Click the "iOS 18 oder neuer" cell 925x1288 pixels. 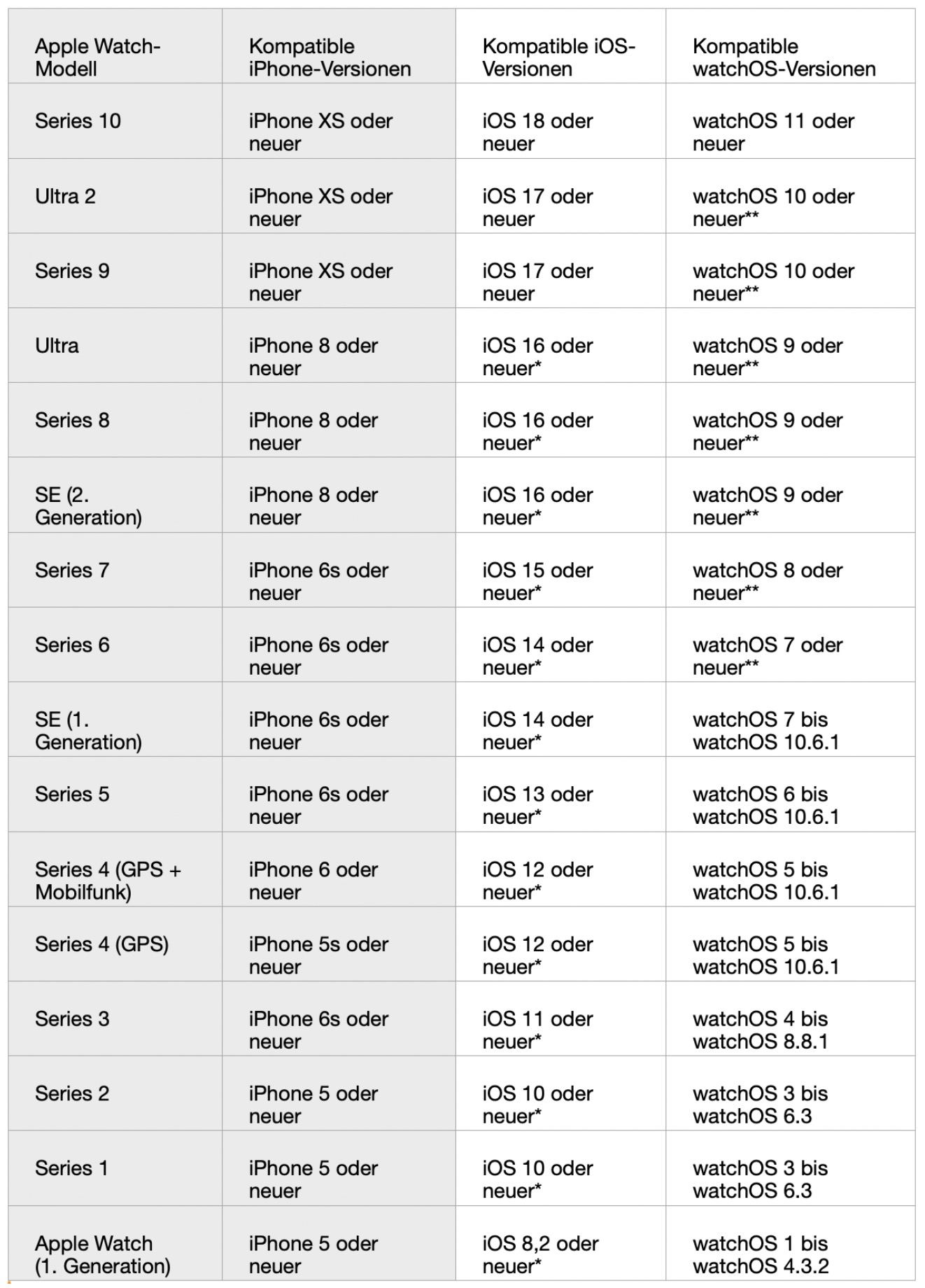pos(537,132)
